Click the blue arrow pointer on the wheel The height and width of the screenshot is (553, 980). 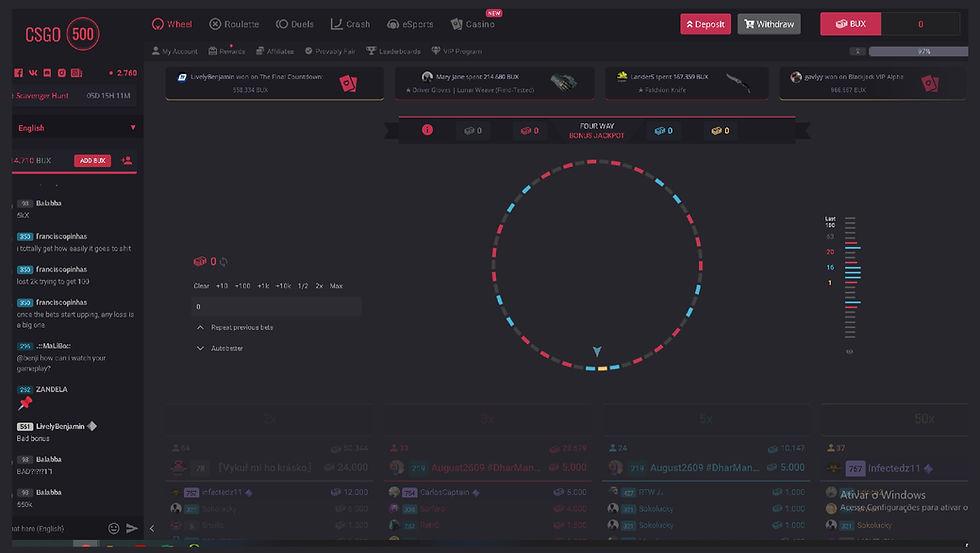(597, 351)
